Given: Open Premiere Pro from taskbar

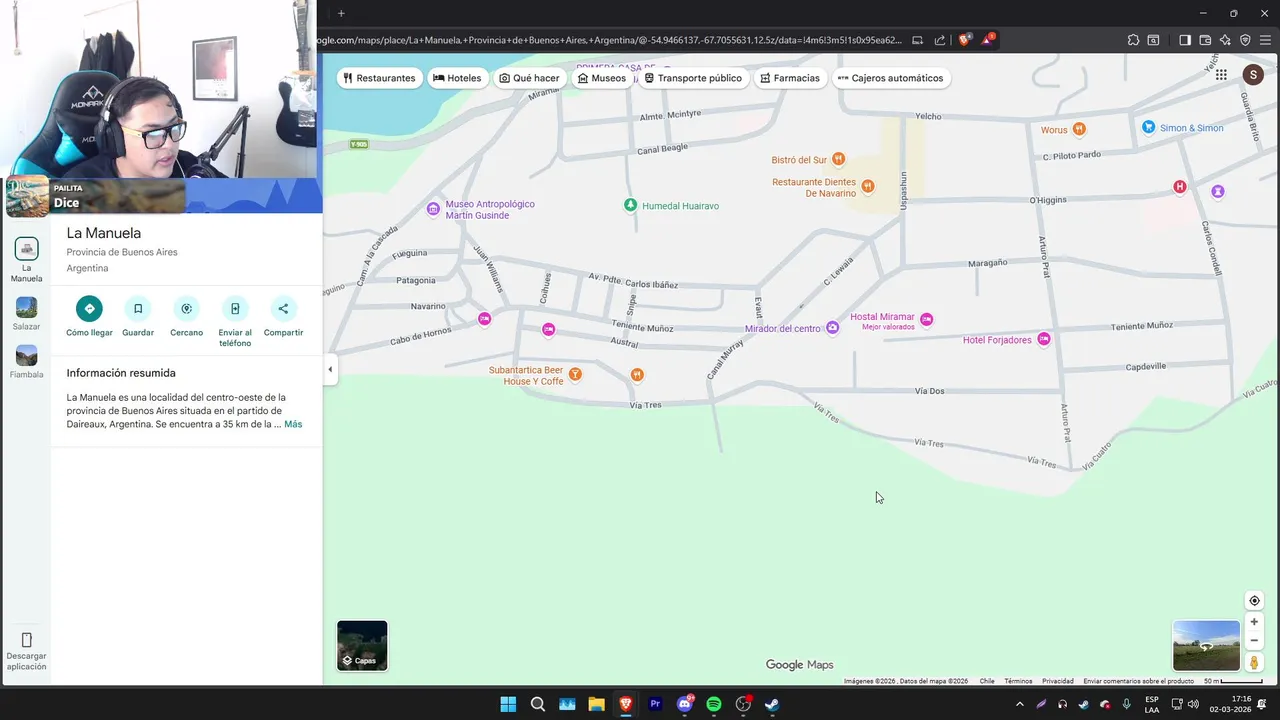Looking at the screenshot, I should pyautogui.click(x=655, y=704).
